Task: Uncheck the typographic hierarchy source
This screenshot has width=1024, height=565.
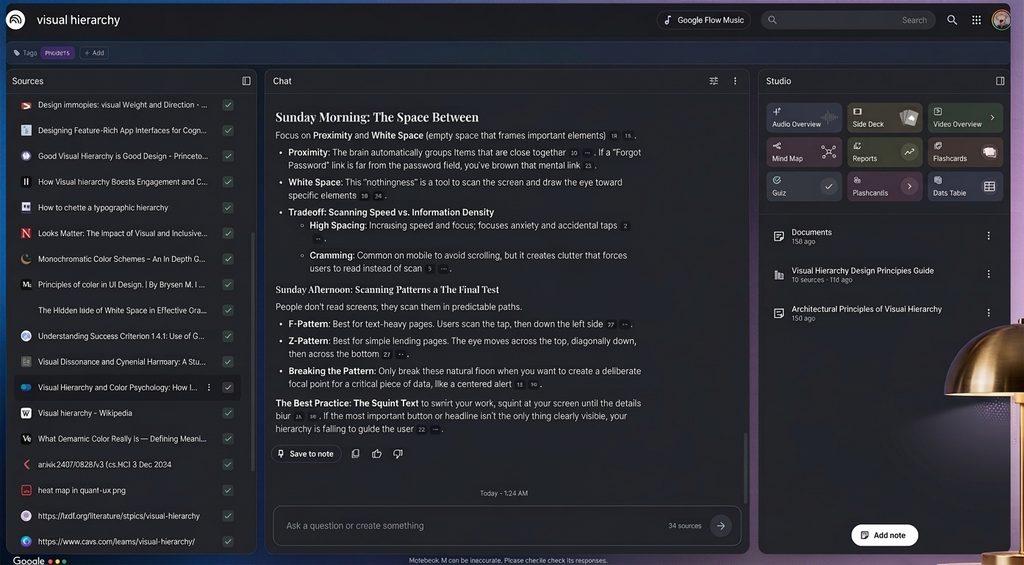Action: (x=228, y=208)
